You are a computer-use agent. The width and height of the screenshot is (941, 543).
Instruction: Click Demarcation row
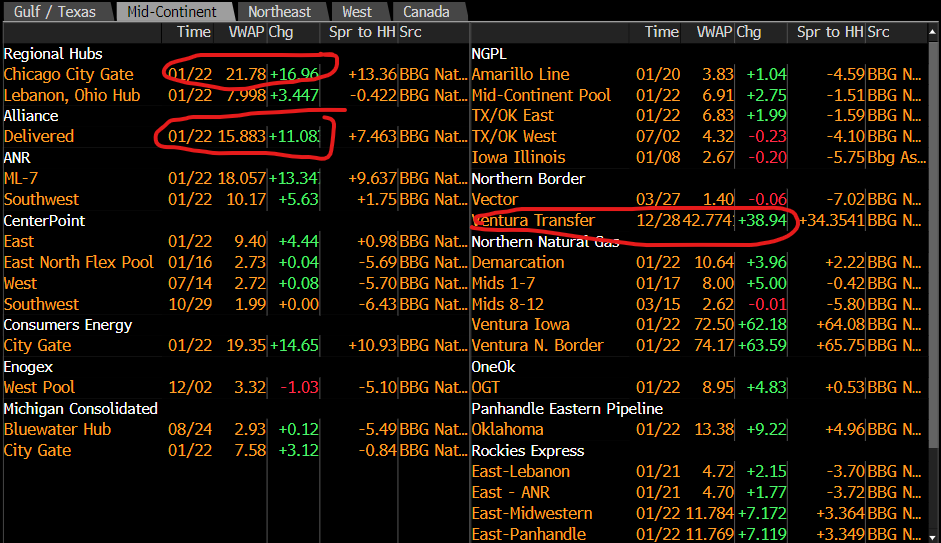[x=699, y=262]
